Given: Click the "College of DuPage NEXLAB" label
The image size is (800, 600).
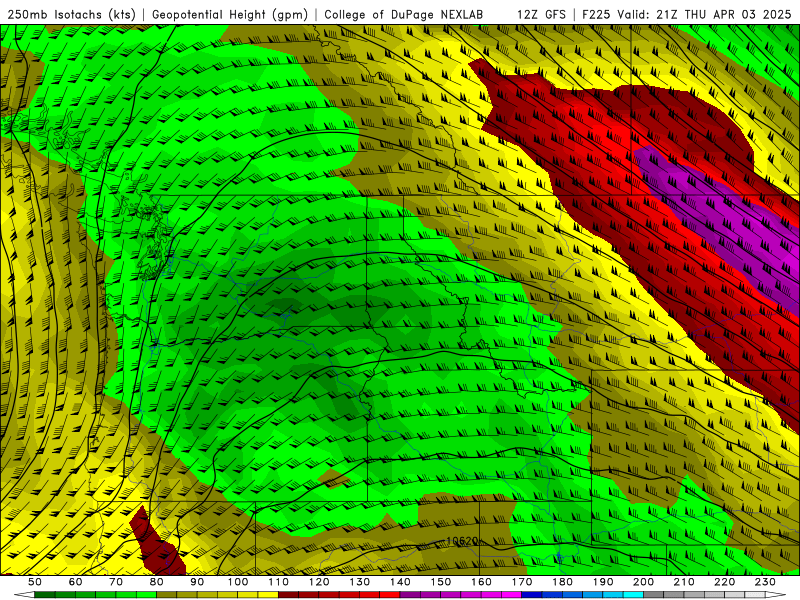Looking at the screenshot, I should [x=404, y=15].
